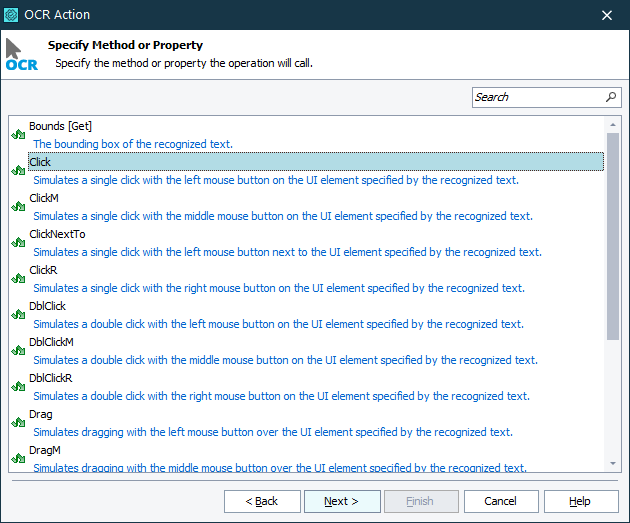The height and width of the screenshot is (523, 630).
Task: Click the method icon beside ClickR
Action: pyautogui.click(x=18, y=279)
